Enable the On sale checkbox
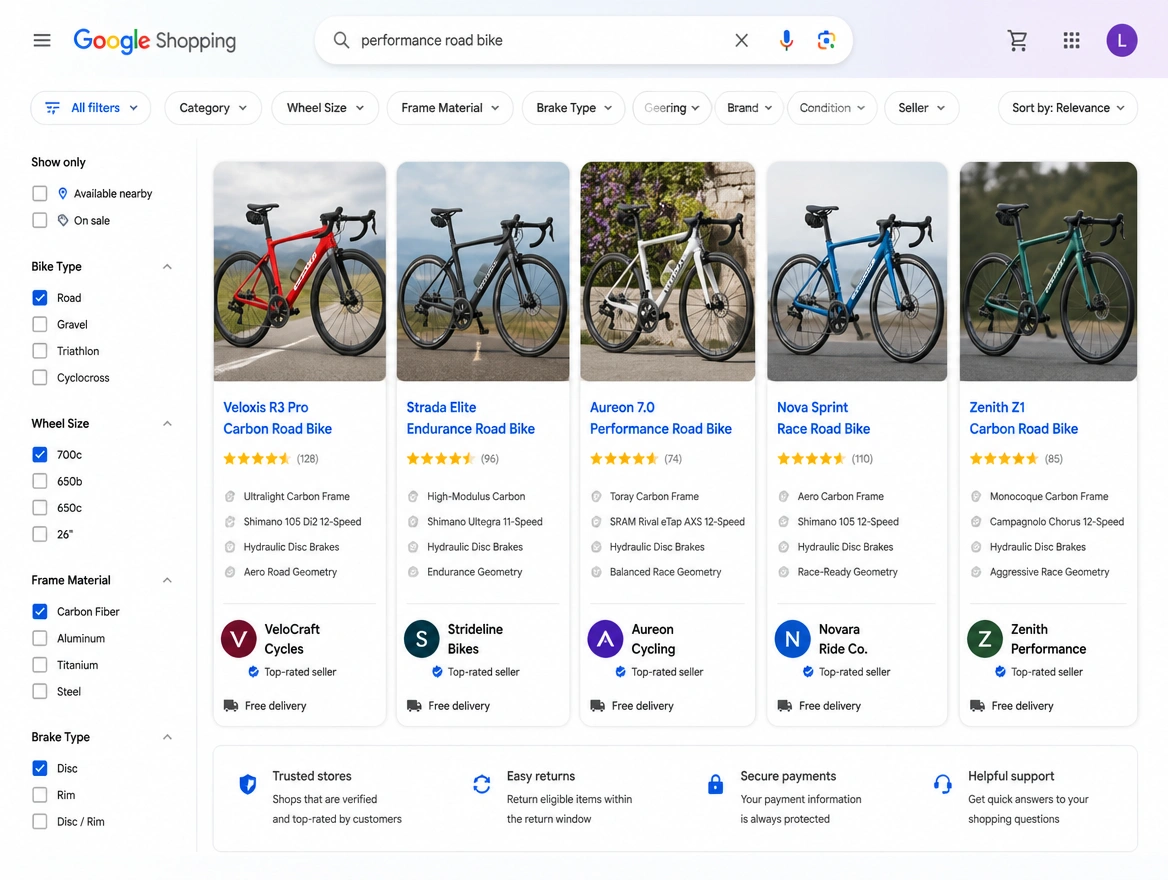Image resolution: width=1168 pixels, height=880 pixels. [x=39, y=221]
